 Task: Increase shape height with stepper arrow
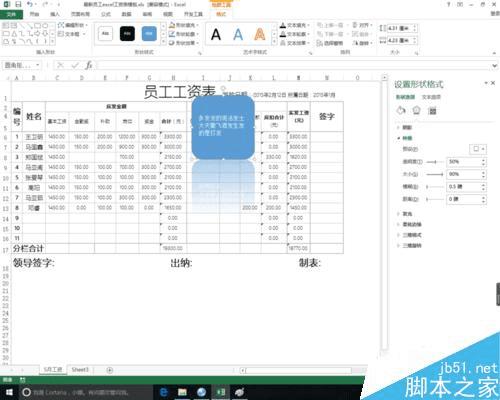point(415,27)
